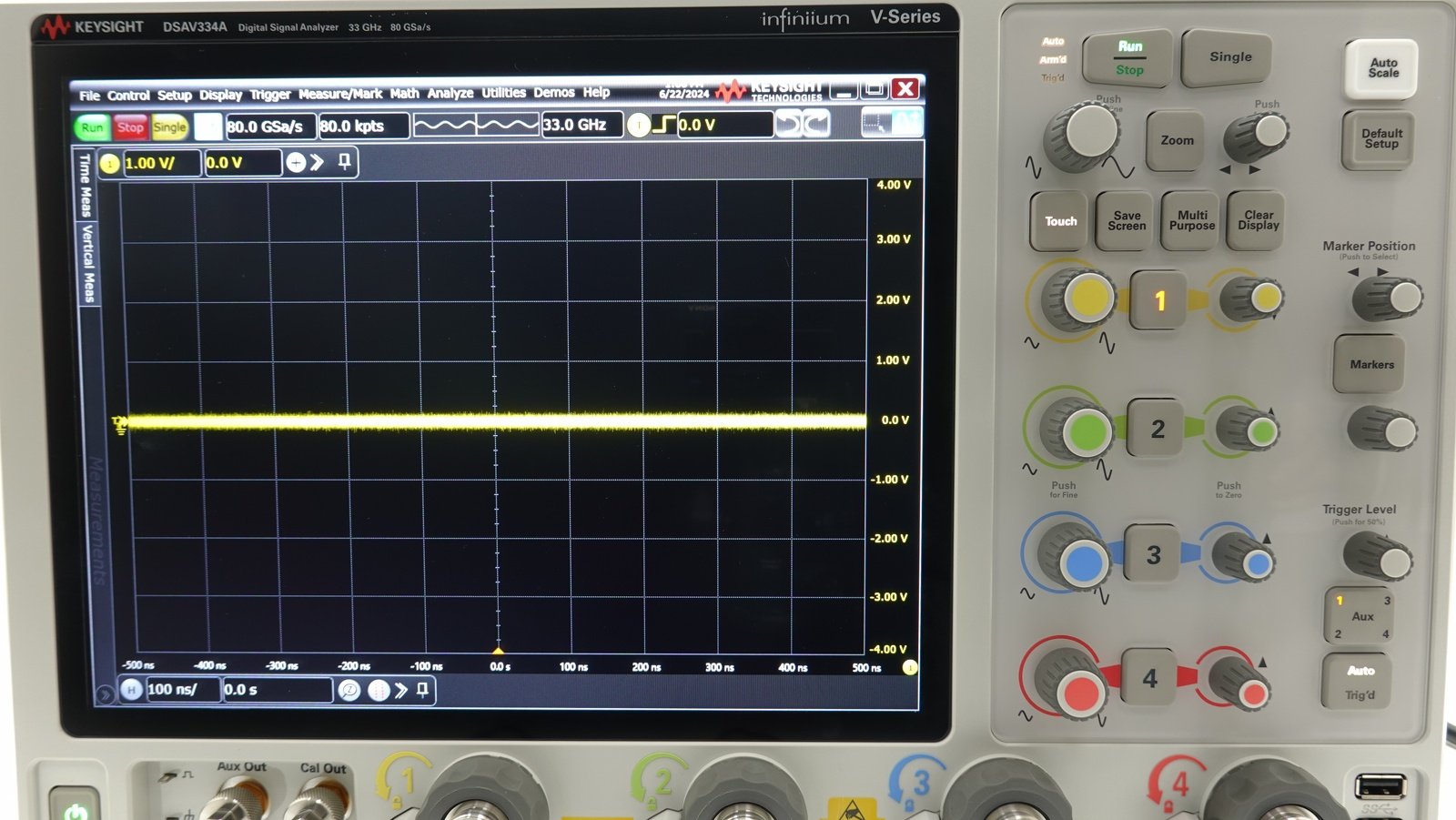This screenshot has width=1456, height=820.
Task: Open the Display menu
Action: pyautogui.click(x=221, y=95)
